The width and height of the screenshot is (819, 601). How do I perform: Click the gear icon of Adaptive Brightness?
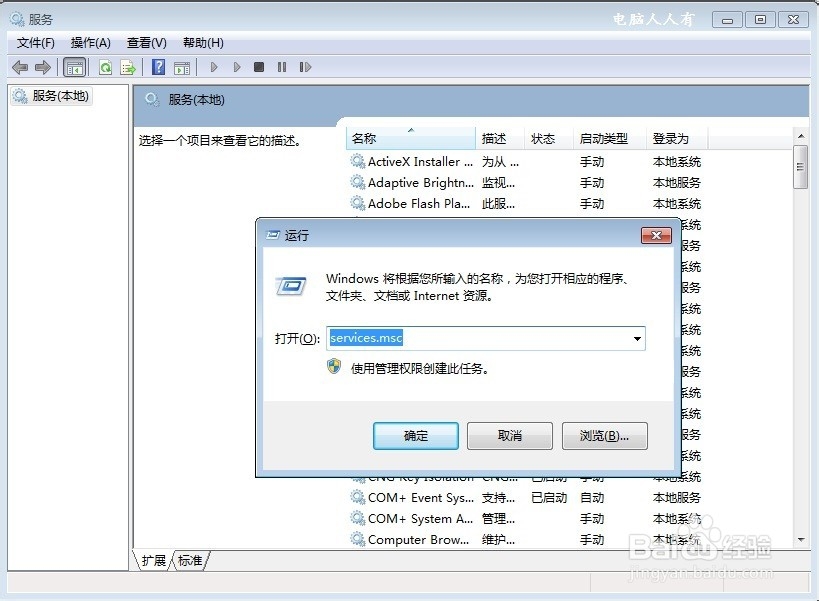click(x=358, y=182)
